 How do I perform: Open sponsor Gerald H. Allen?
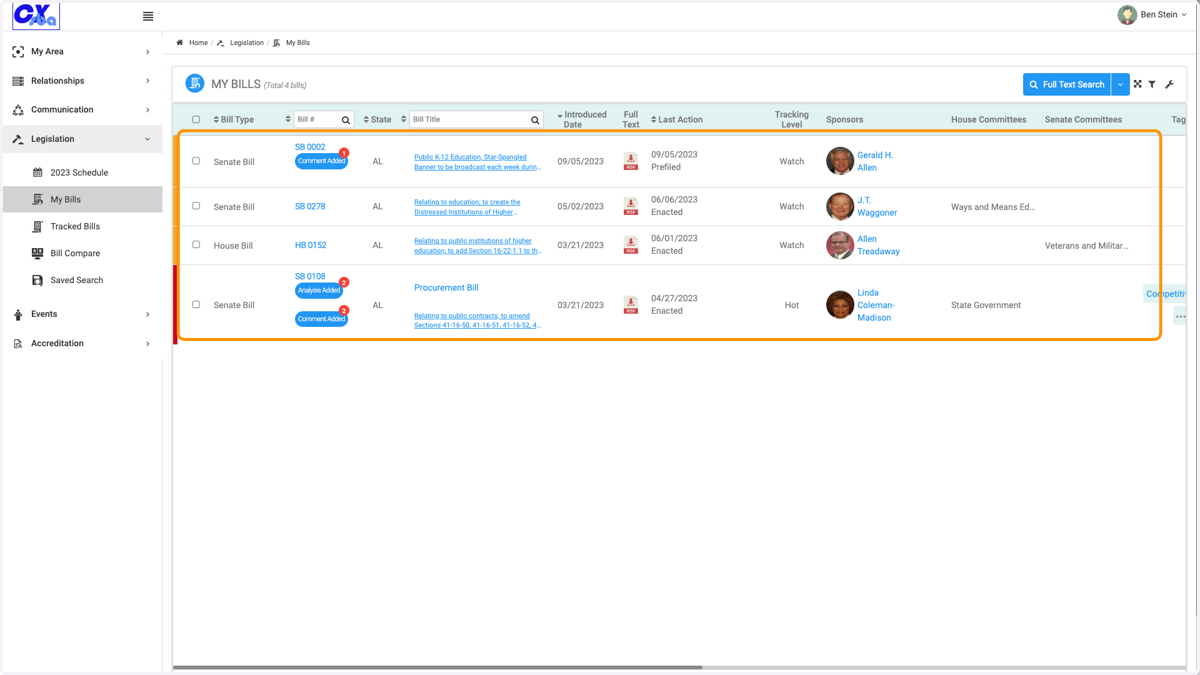pyautogui.click(x=875, y=161)
